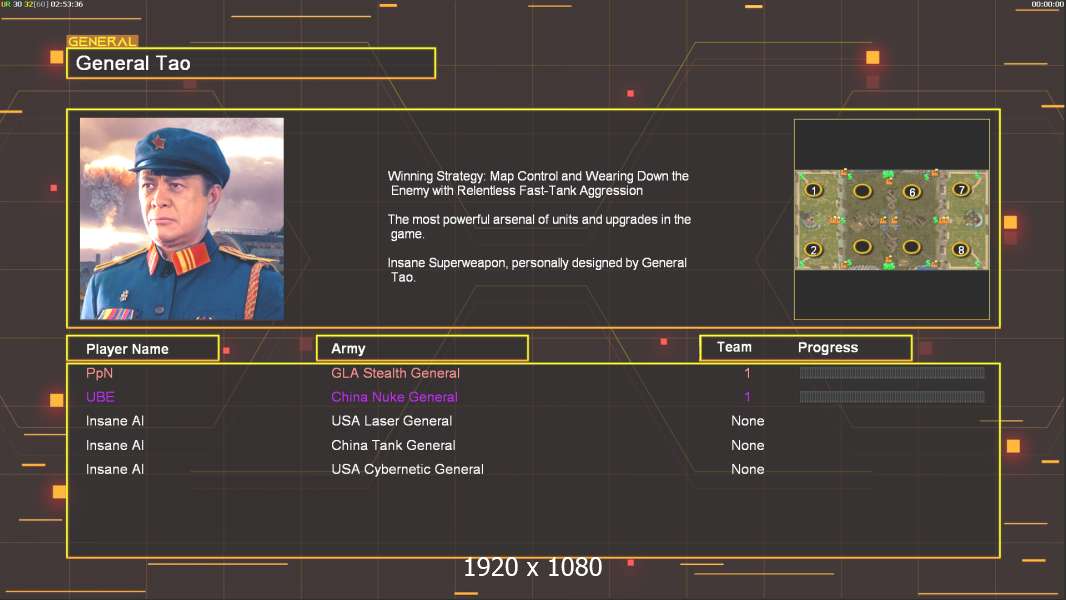Click the 'most powerful arsenal' description line
This screenshot has width=1066, height=600.
point(539,227)
